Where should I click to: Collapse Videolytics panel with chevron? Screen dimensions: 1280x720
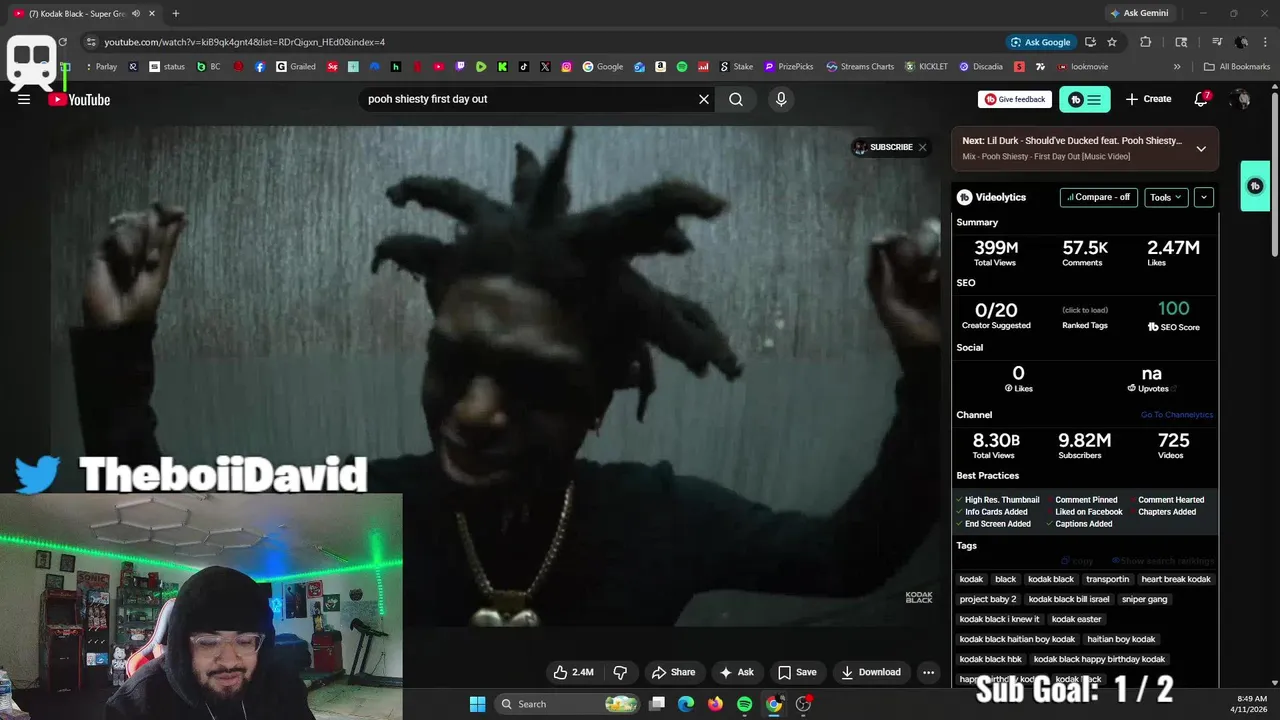pyautogui.click(x=1204, y=197)
